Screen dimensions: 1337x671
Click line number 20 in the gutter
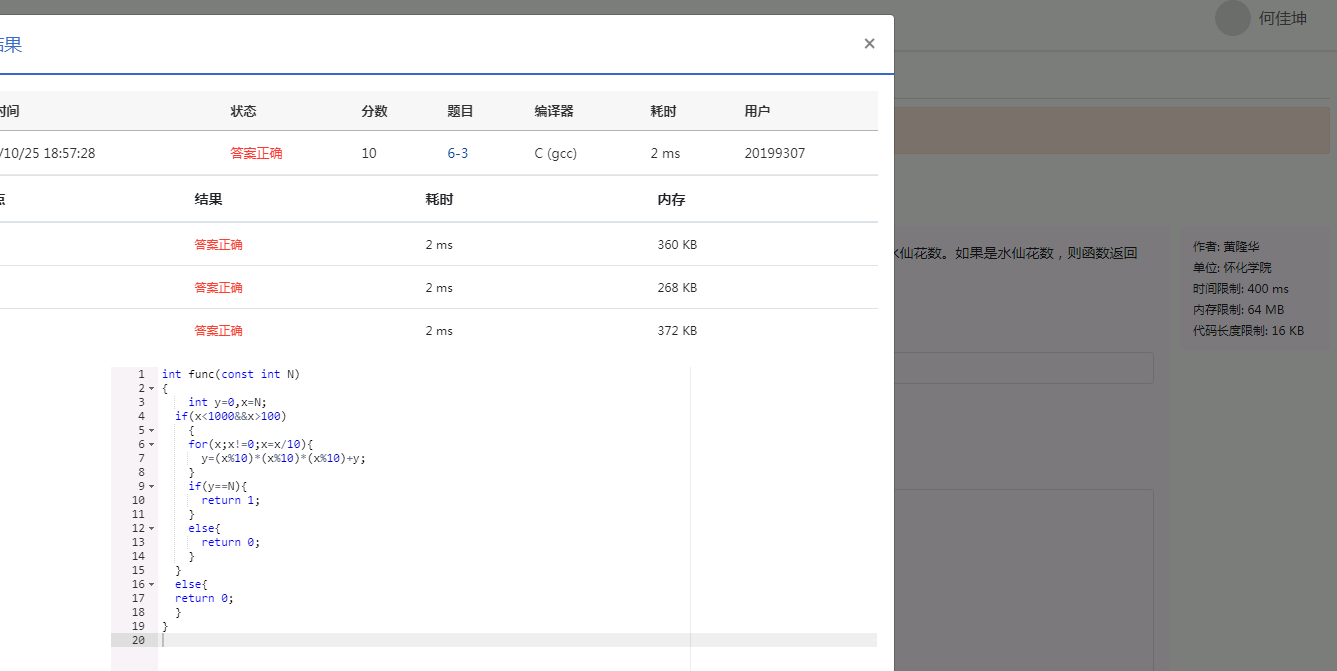[x=138, y=640]
